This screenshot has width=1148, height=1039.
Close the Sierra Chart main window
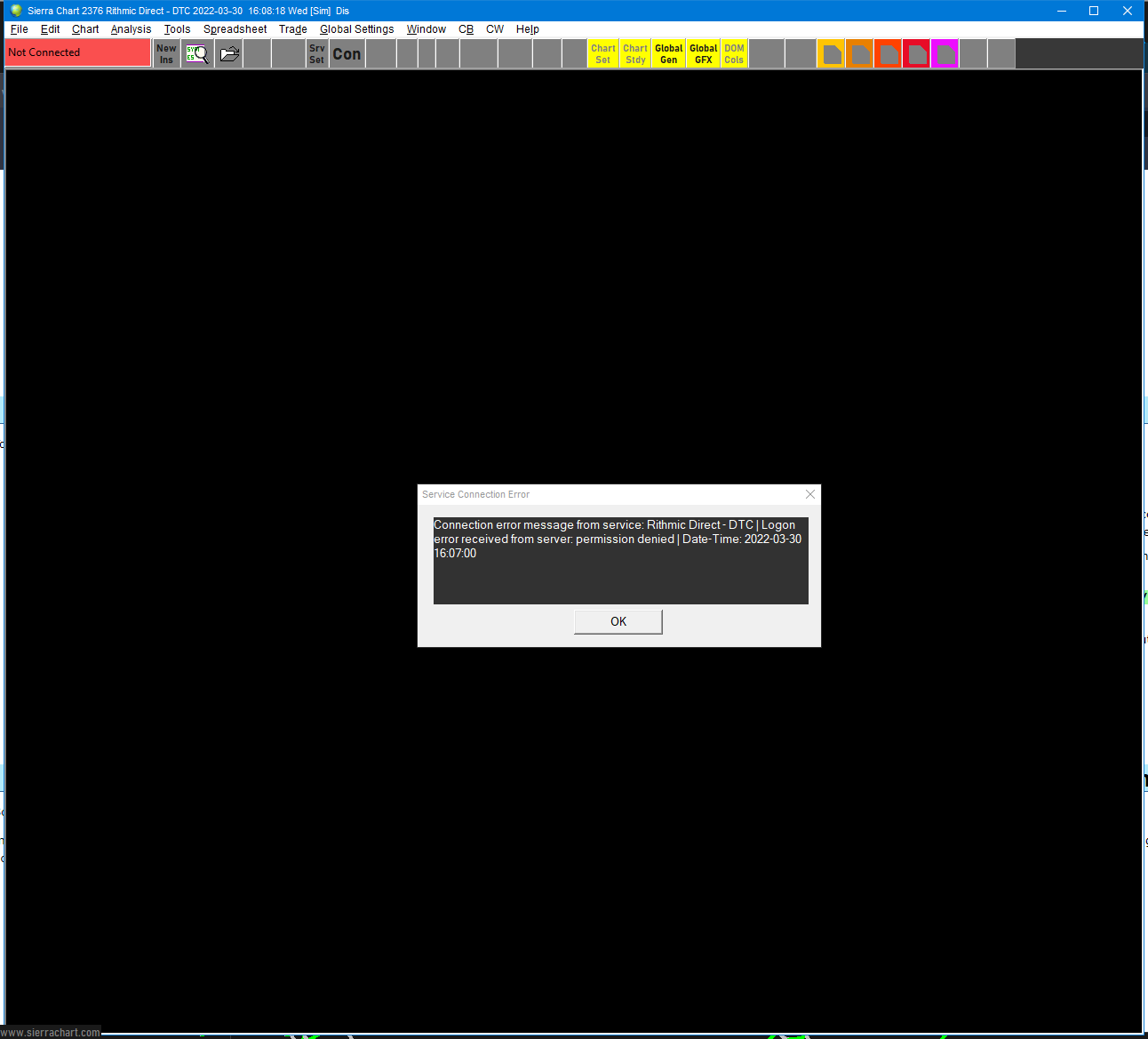(1128, 11)
